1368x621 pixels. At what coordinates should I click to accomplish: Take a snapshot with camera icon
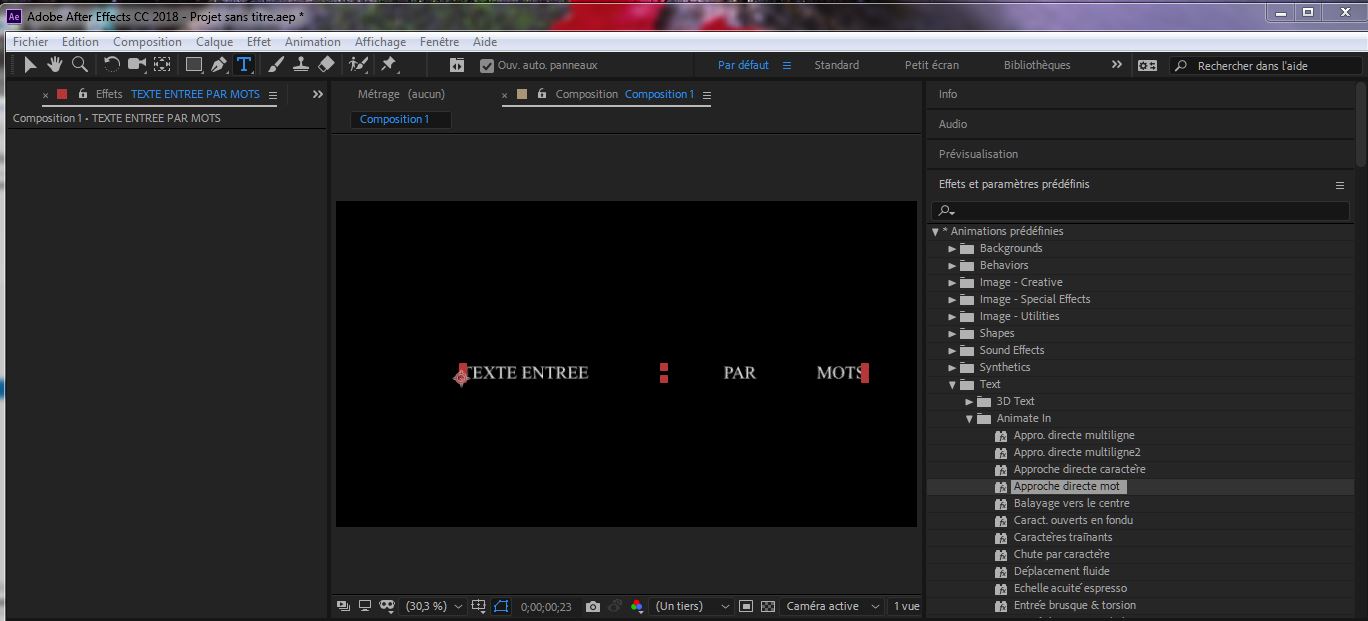pos(593,606)
